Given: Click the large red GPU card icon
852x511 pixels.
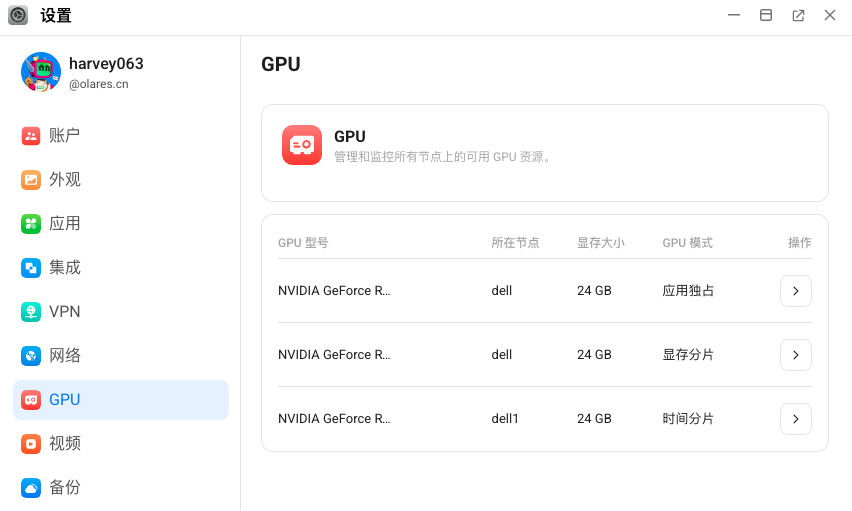Looking at the screenshot, I should [x=302, y=145].
